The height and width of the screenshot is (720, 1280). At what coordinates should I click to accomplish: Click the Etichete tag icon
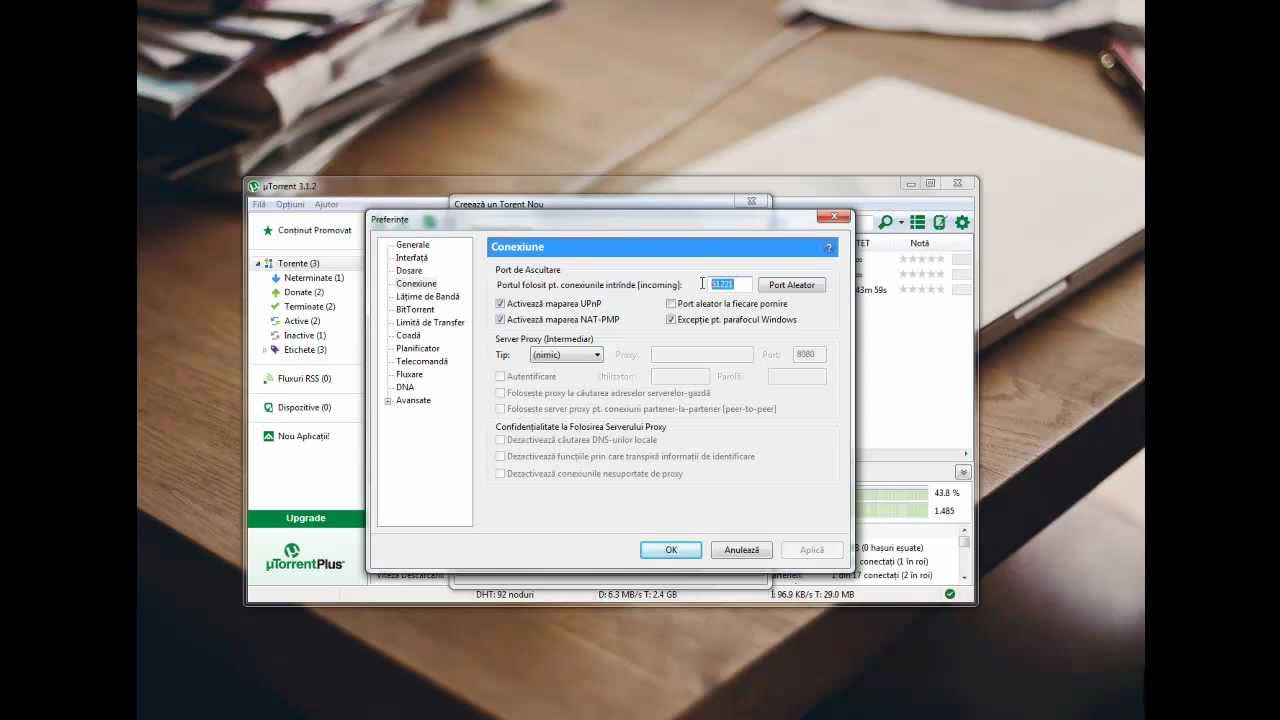tap(276, 350)
